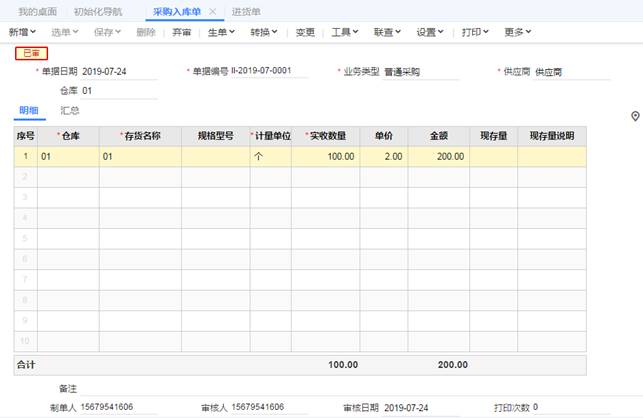The height and width of the screenshot is (418, 643).
Task: Expand the 打印 options
Action: 476,32
